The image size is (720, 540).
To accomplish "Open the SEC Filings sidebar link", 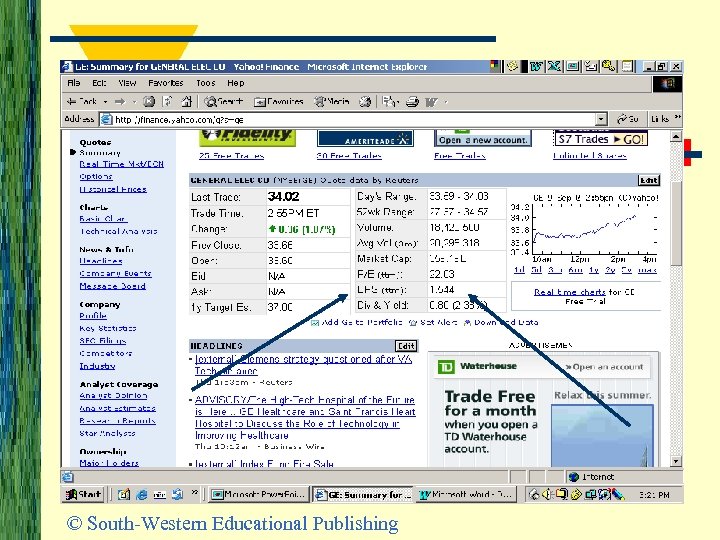I will pos(102,341).
